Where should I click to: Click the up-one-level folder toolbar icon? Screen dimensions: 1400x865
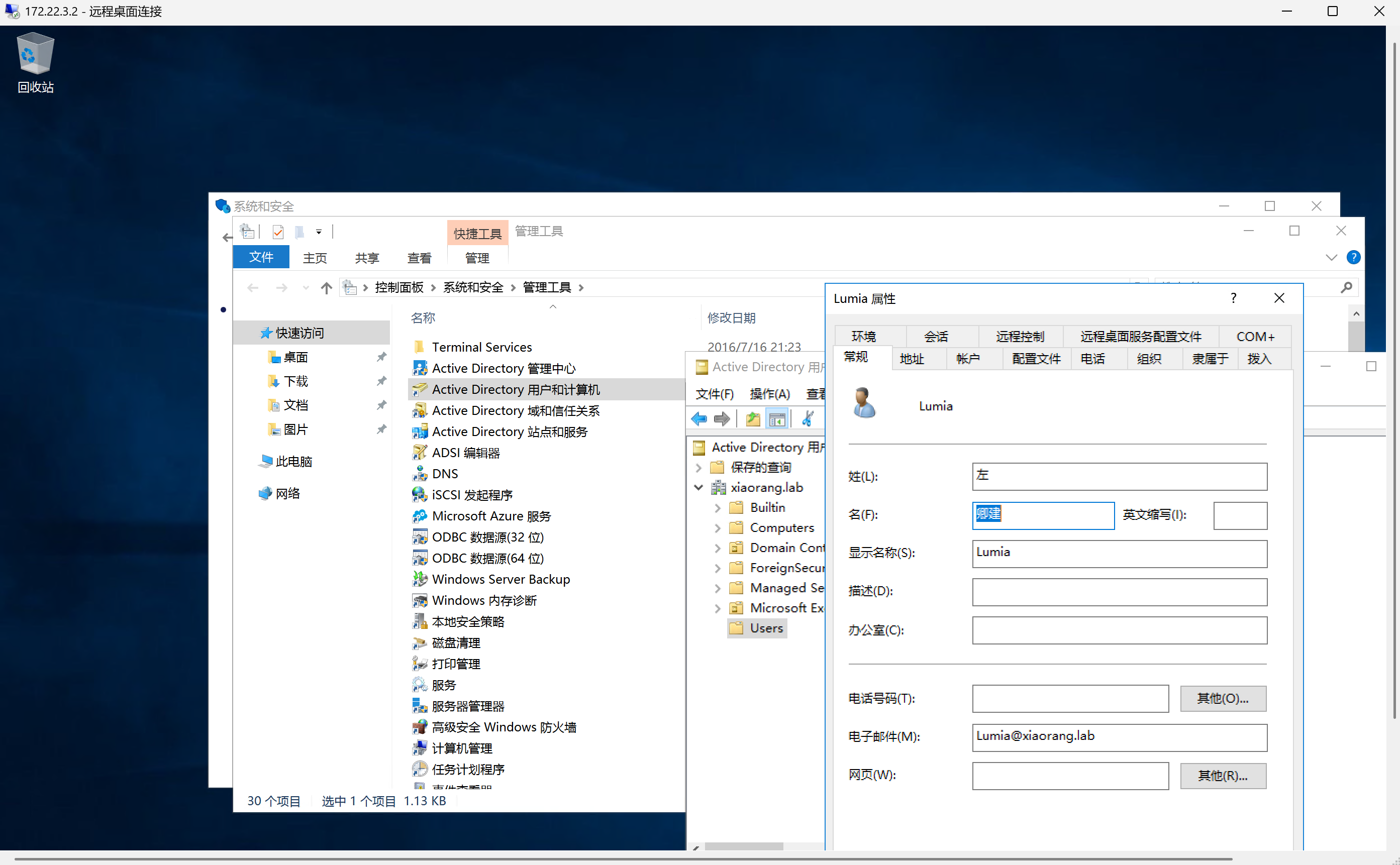tap(753, 419)
